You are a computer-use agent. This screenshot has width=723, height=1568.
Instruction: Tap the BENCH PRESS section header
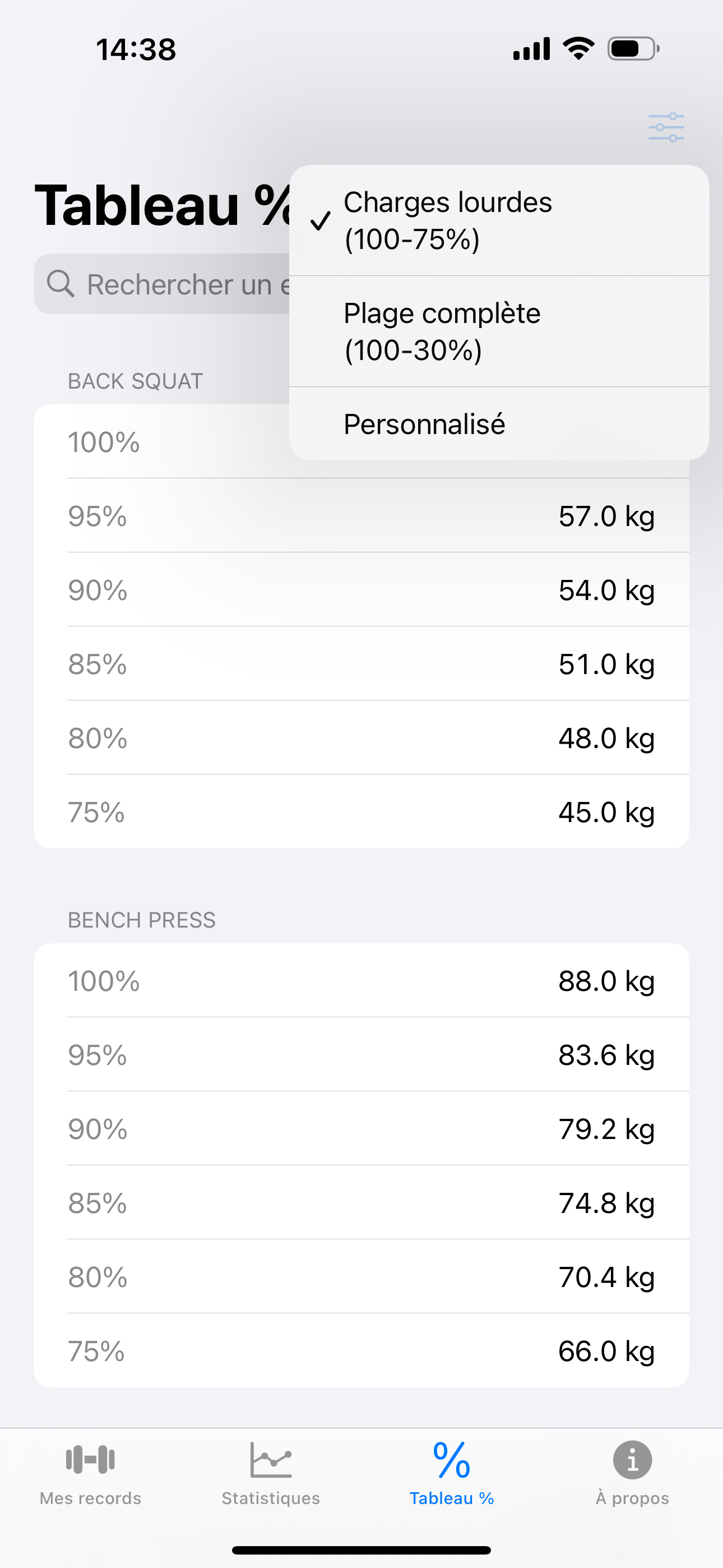(x=142, y=920)
